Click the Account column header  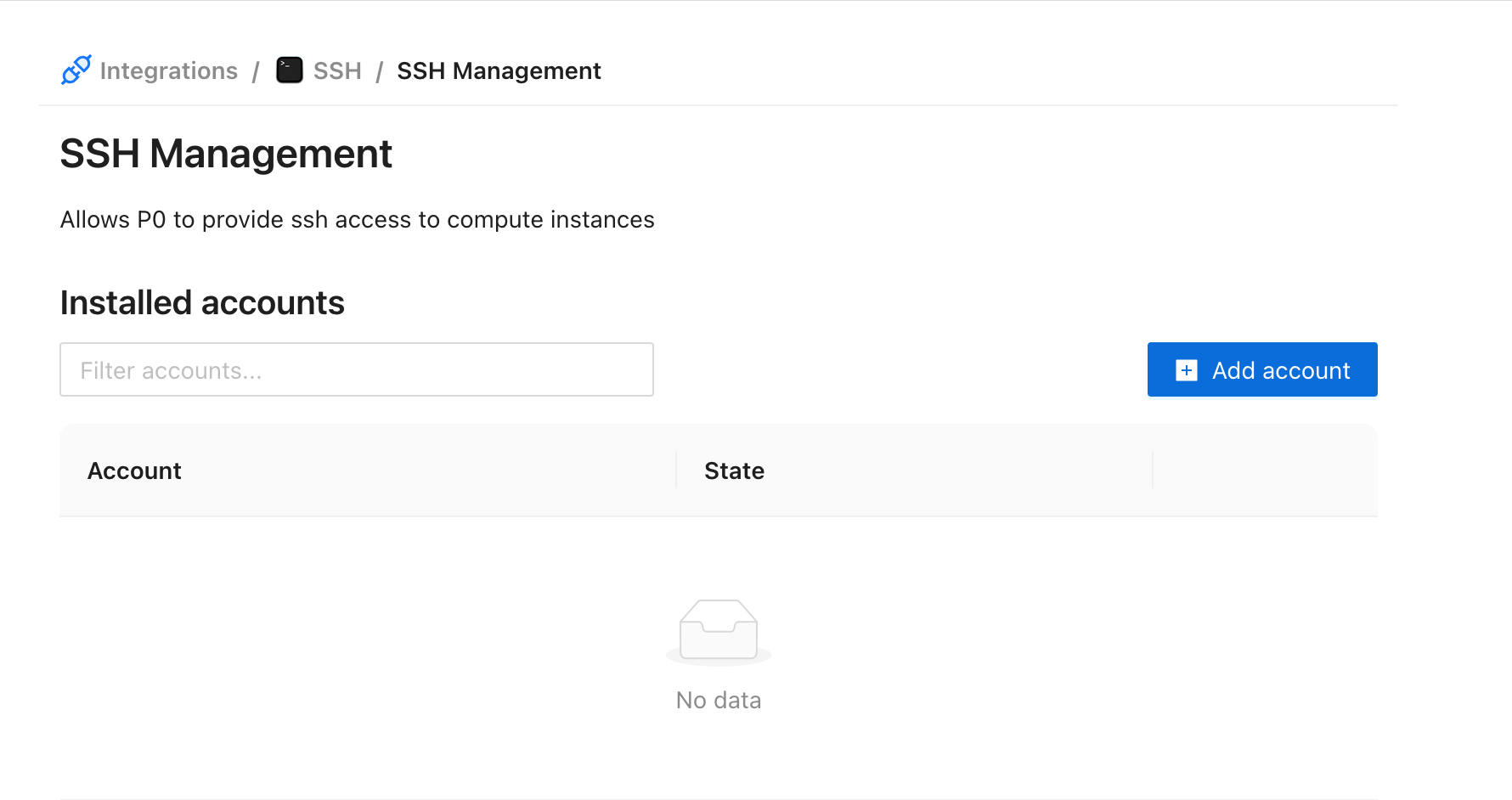click(x=134, y=470)
